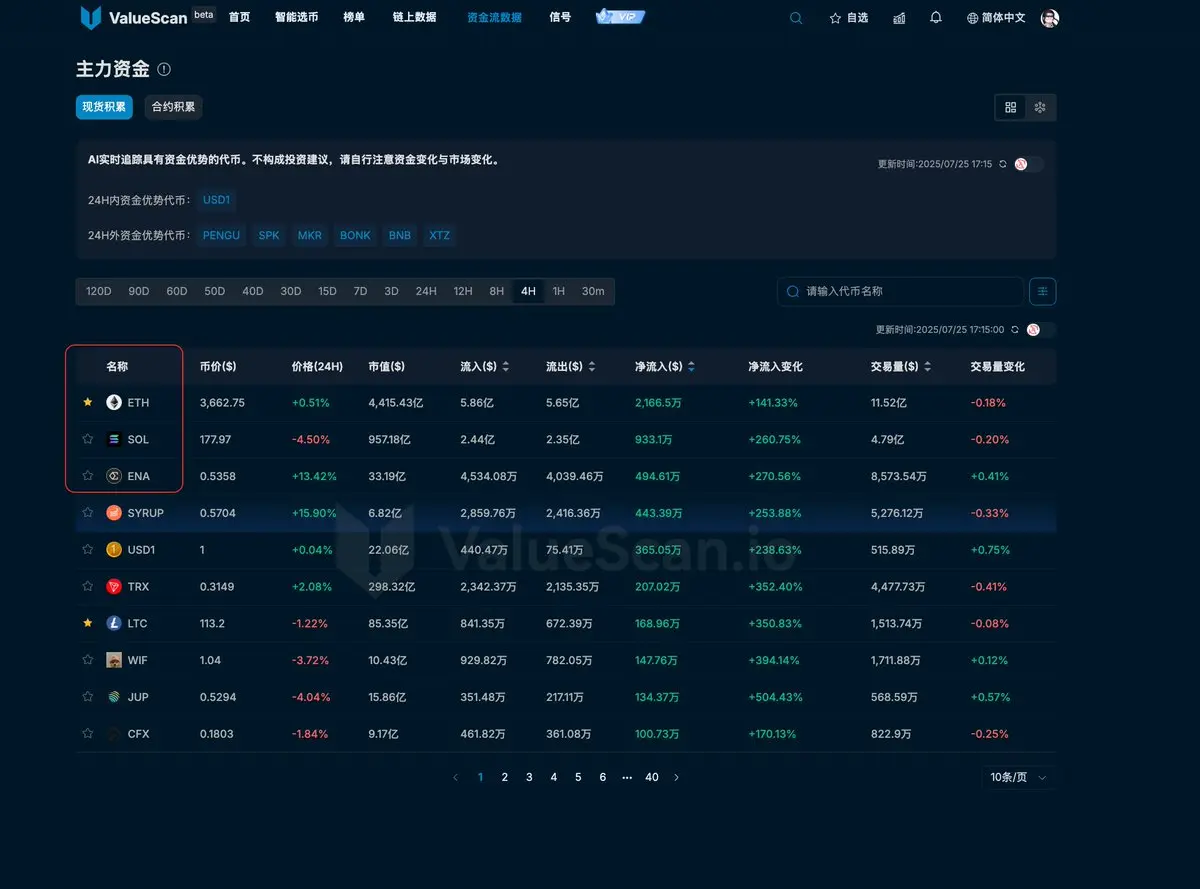The height and width of the screenshot is (889, 1200).
Task: Select the 30m time range
Action: [x=593, y=291]
